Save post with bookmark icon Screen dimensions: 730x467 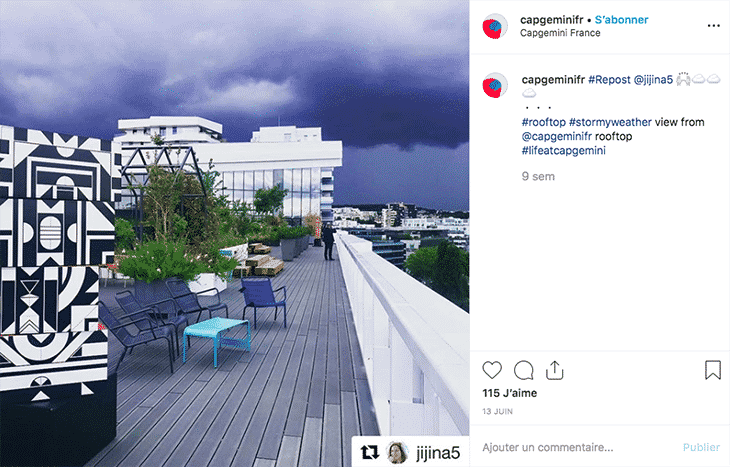(x=713, y=370)
